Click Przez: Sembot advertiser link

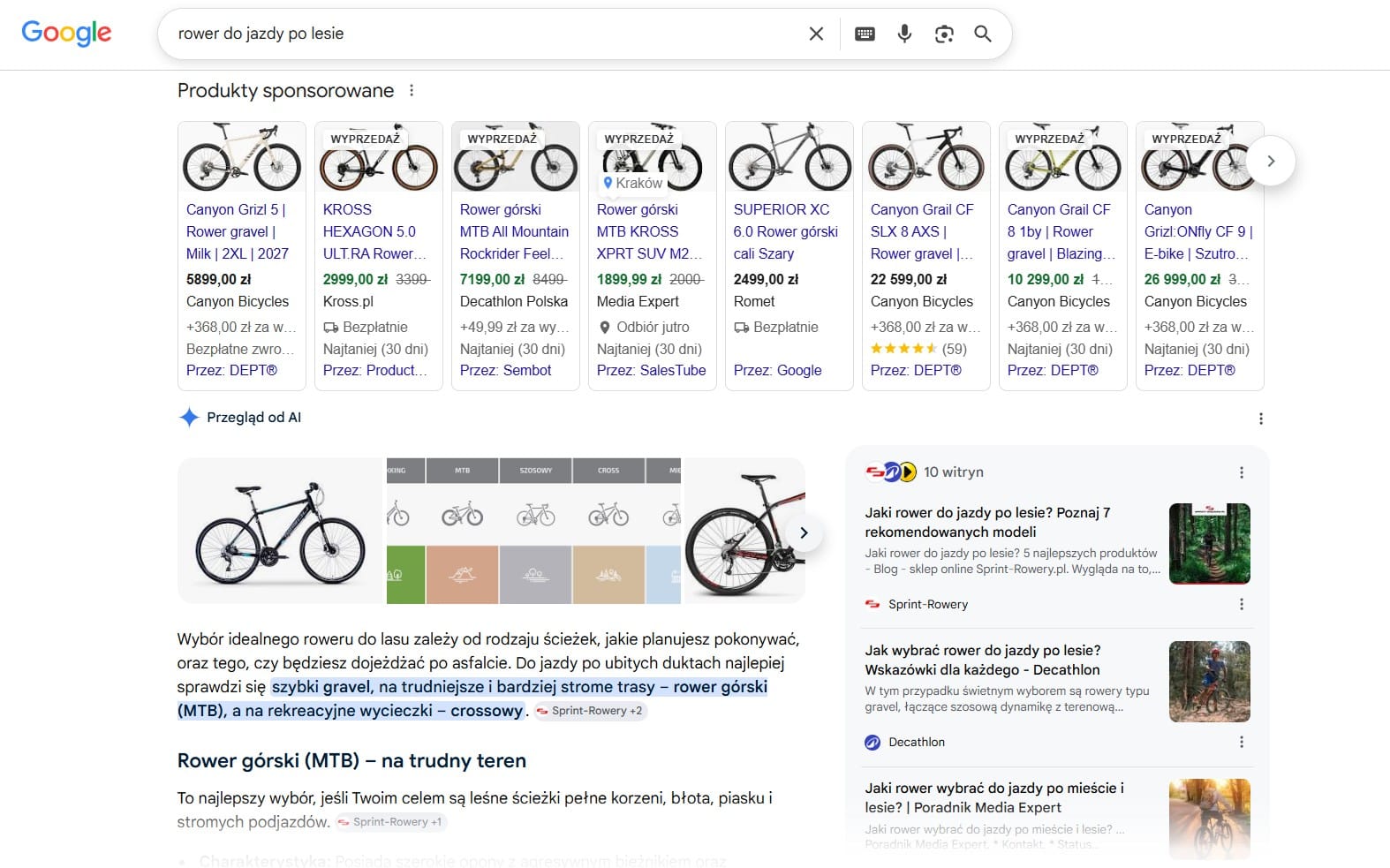click(505, 370)
